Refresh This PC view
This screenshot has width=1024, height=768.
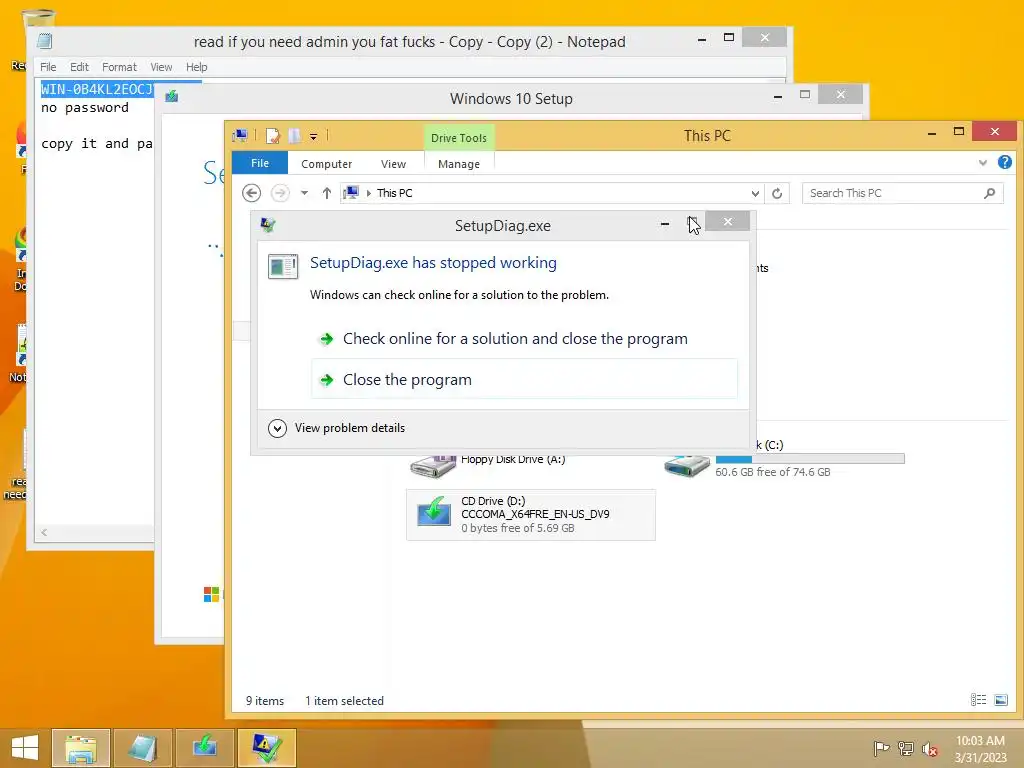click(x=777, y=193)
